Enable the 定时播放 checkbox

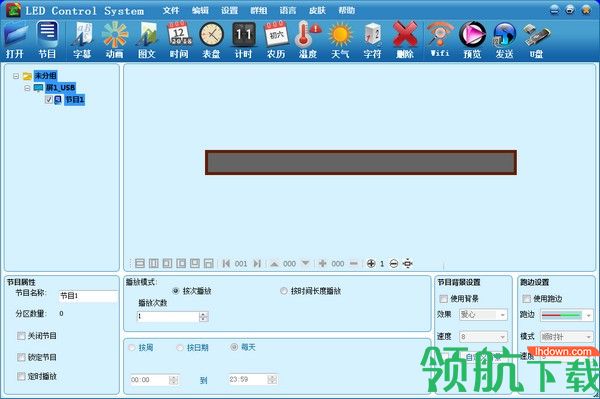click(21, 376)
